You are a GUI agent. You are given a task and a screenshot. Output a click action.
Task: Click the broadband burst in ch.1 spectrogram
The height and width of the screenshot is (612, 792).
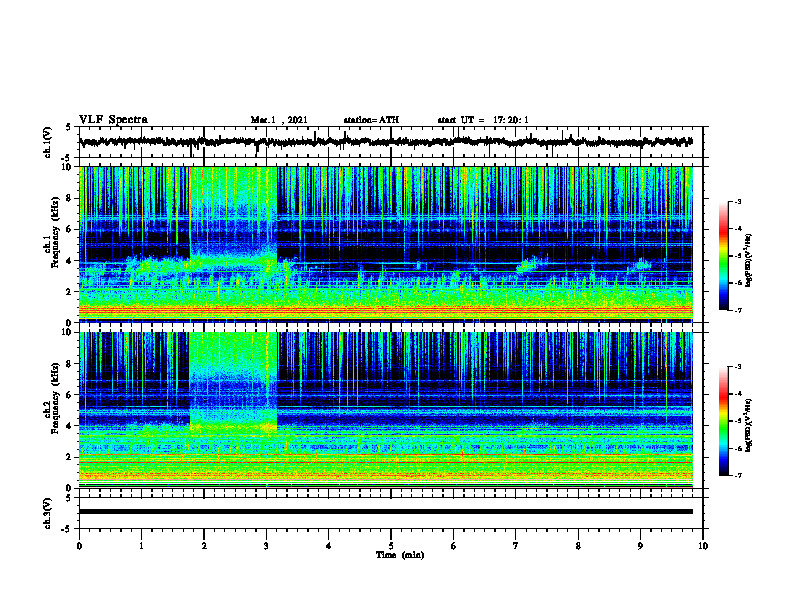(x=233, y=217)
